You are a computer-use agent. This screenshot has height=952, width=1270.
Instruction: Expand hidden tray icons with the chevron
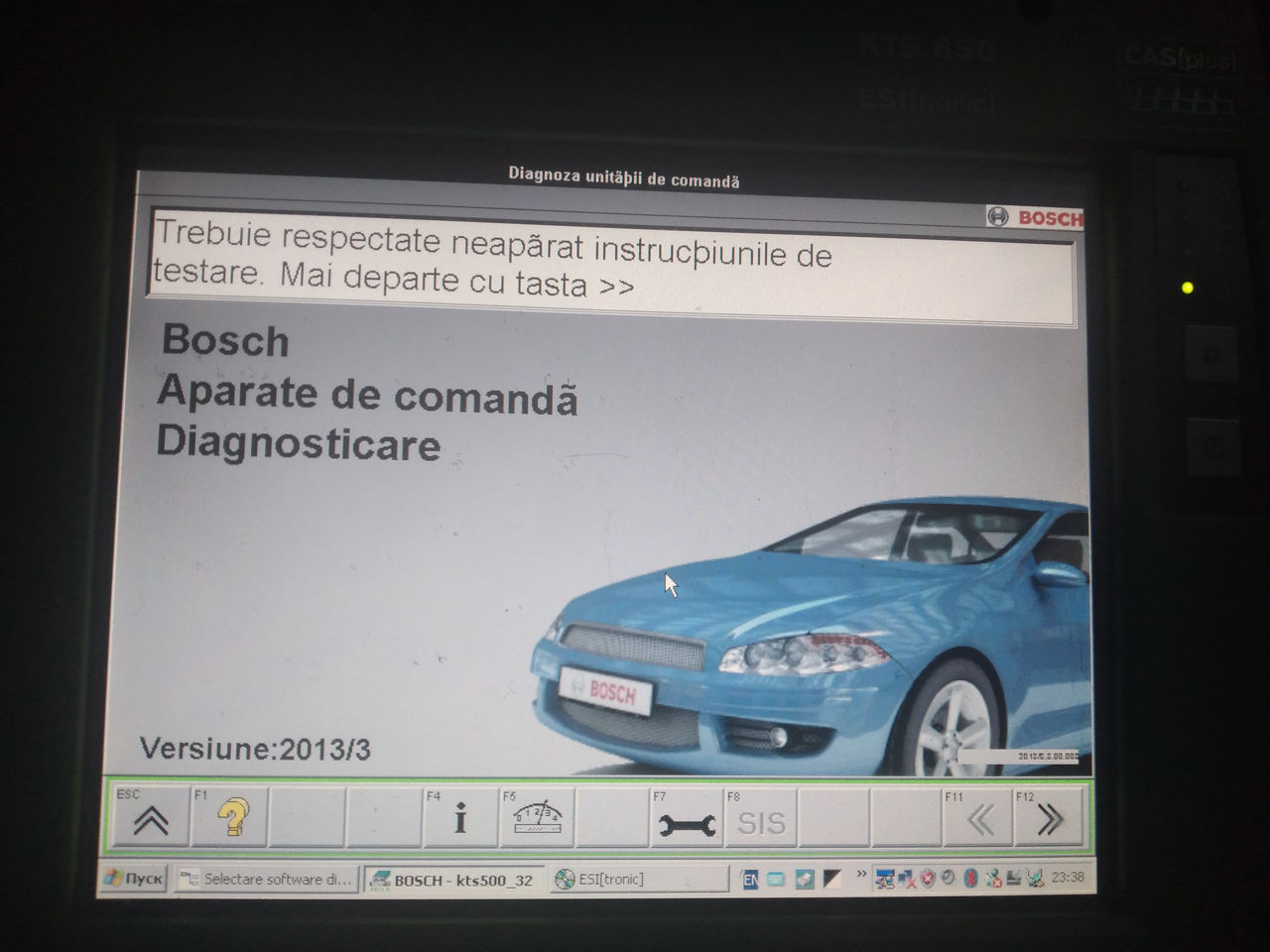point(861,875)
